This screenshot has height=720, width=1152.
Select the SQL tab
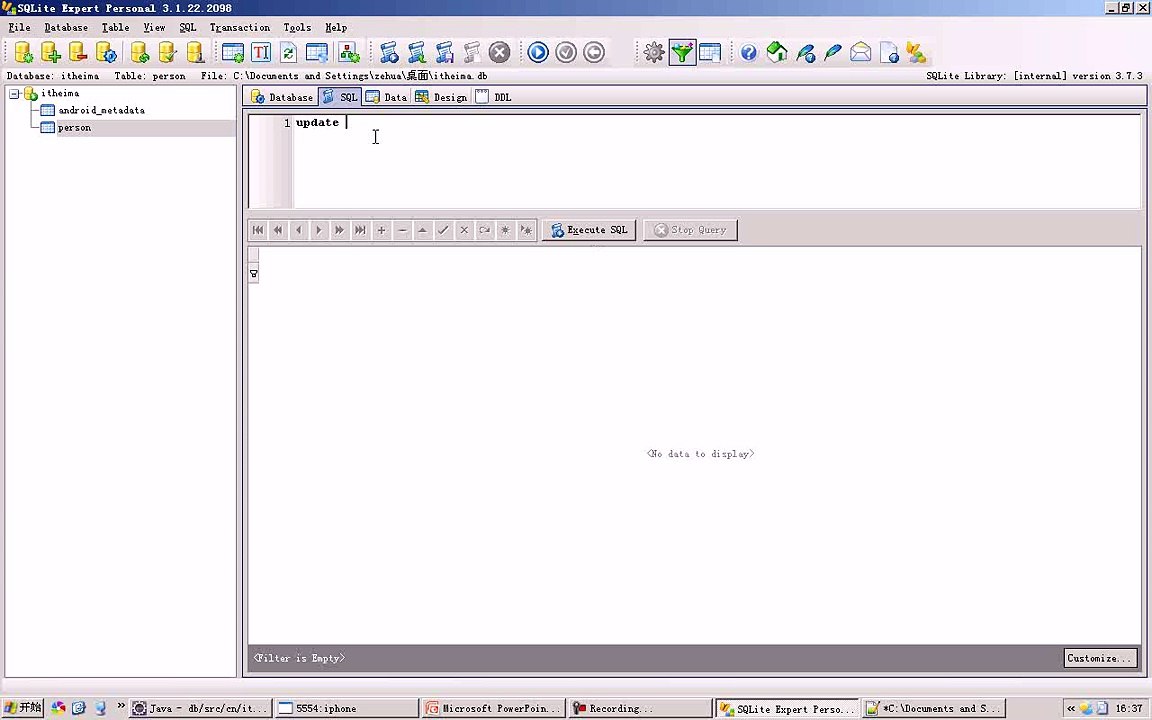point(340,97)
